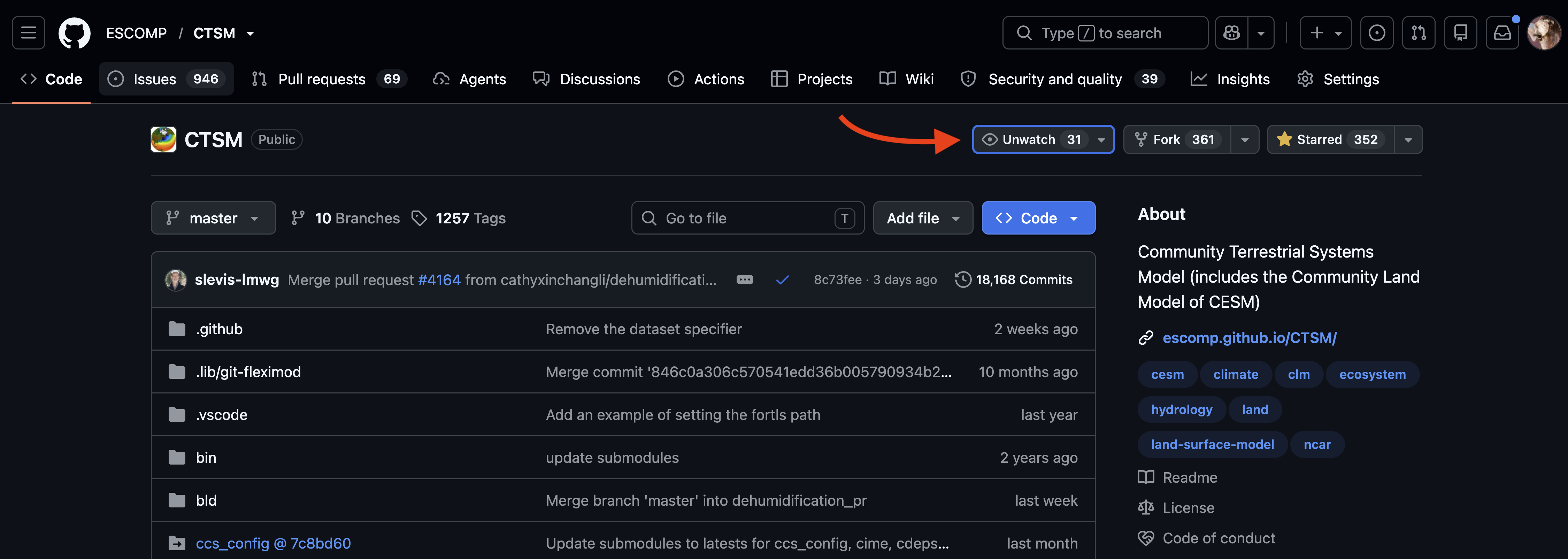Expand the Fork dropdown arrow
This screenshot has width=1568, height=559.
click(x=1245, y=139)
